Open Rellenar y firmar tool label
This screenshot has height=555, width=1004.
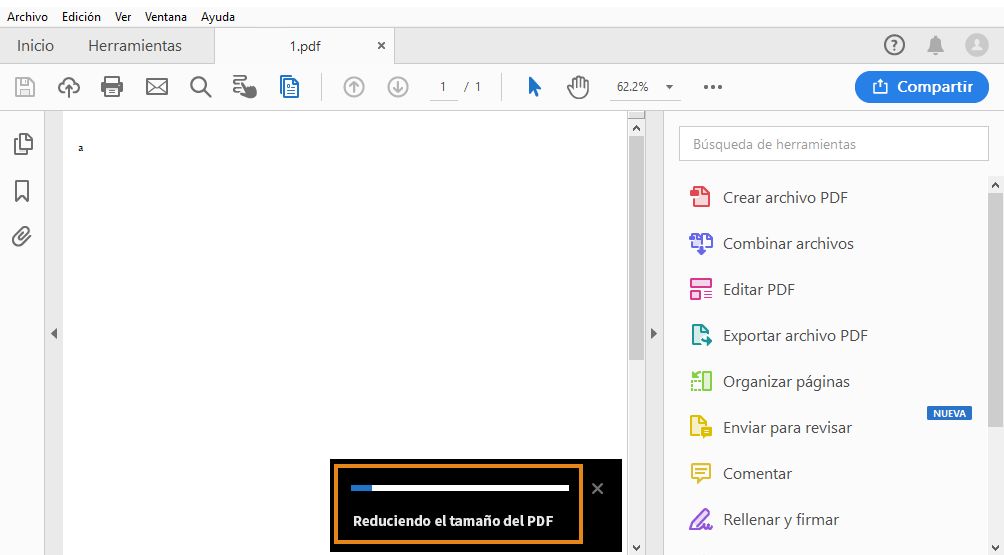tap(781, 520)
